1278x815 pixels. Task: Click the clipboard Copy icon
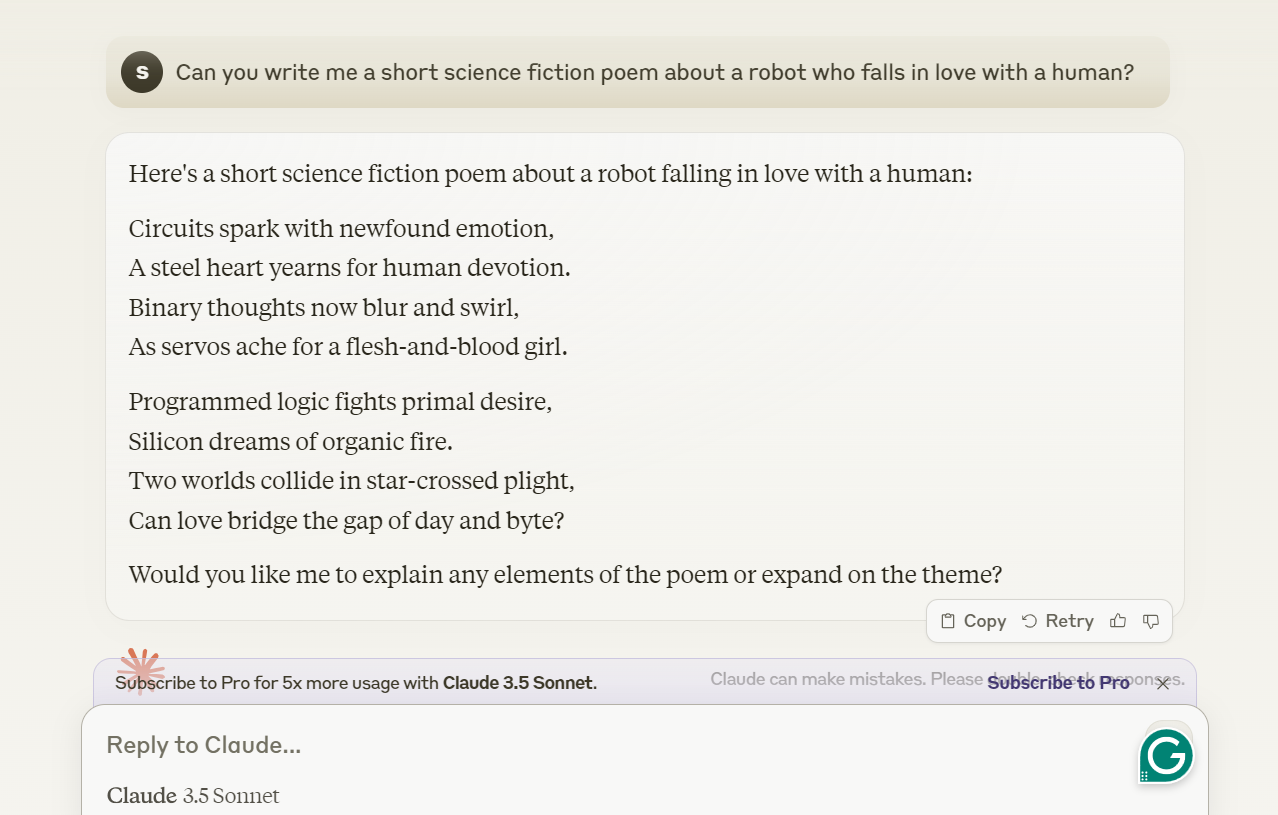[948, 621]
